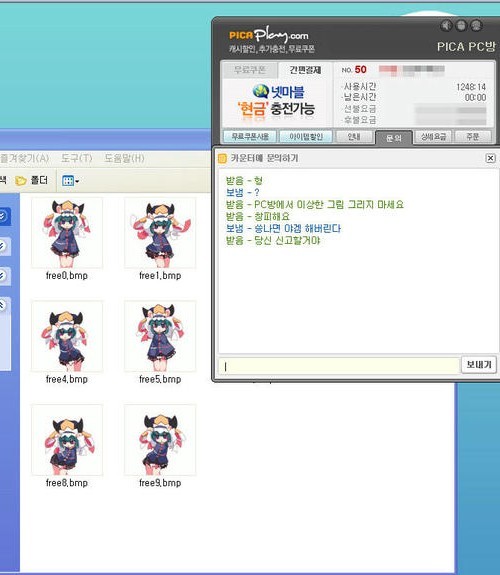Open the 상세요금 button

click(x=433, y=137)
